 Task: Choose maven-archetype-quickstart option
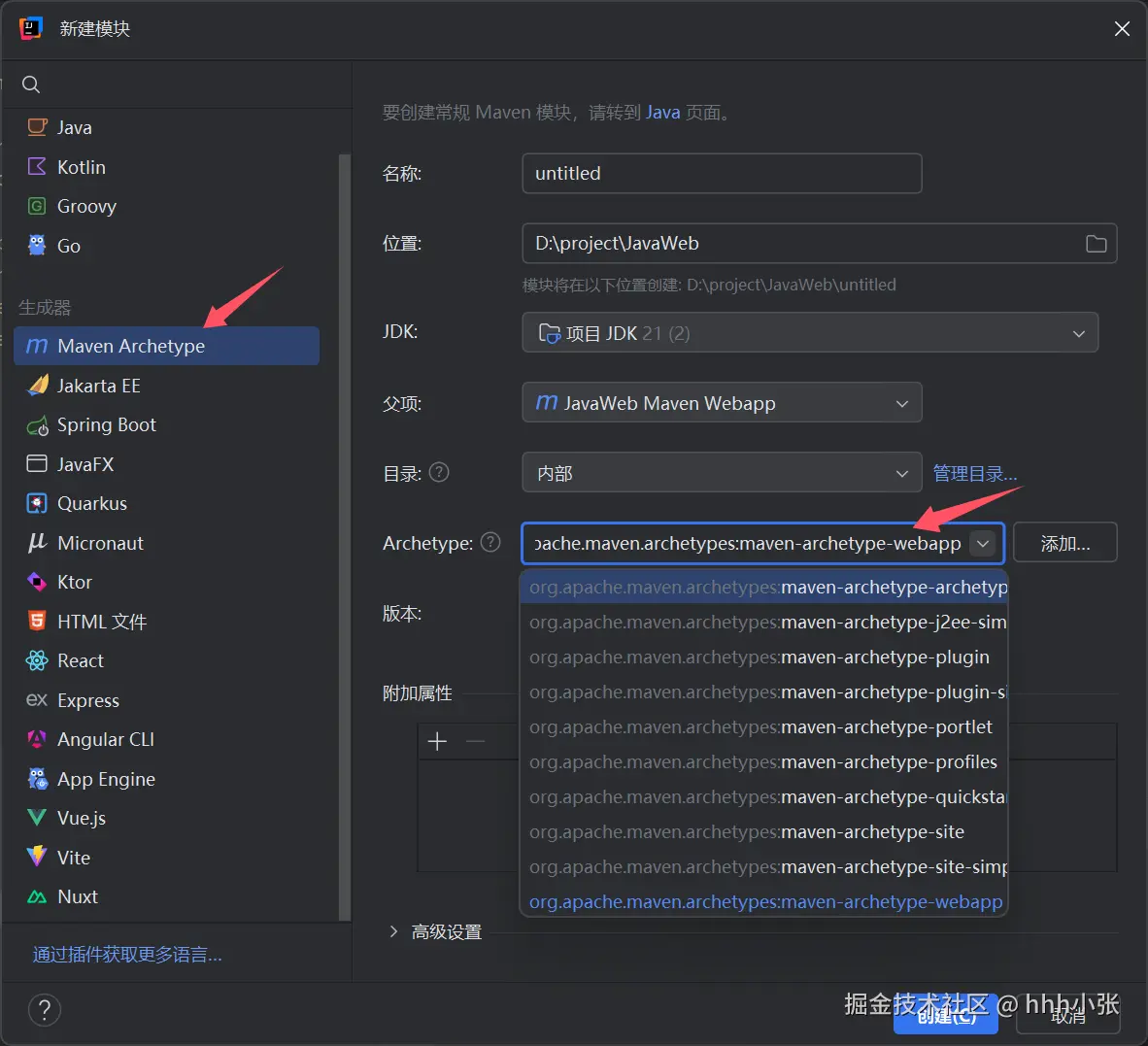pos(763,797)
